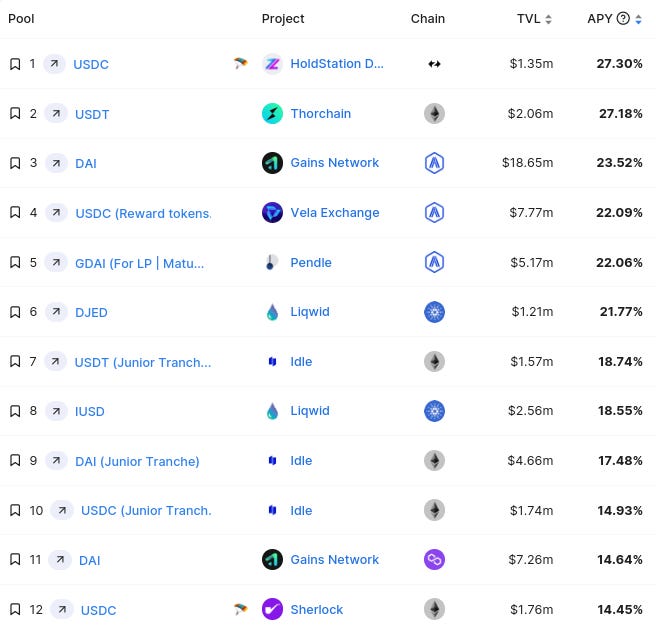Image resolution: width=656 pixels, height=626 pixels.
Task: Open the Vela Exchange project link
Action: click(335, 213)
